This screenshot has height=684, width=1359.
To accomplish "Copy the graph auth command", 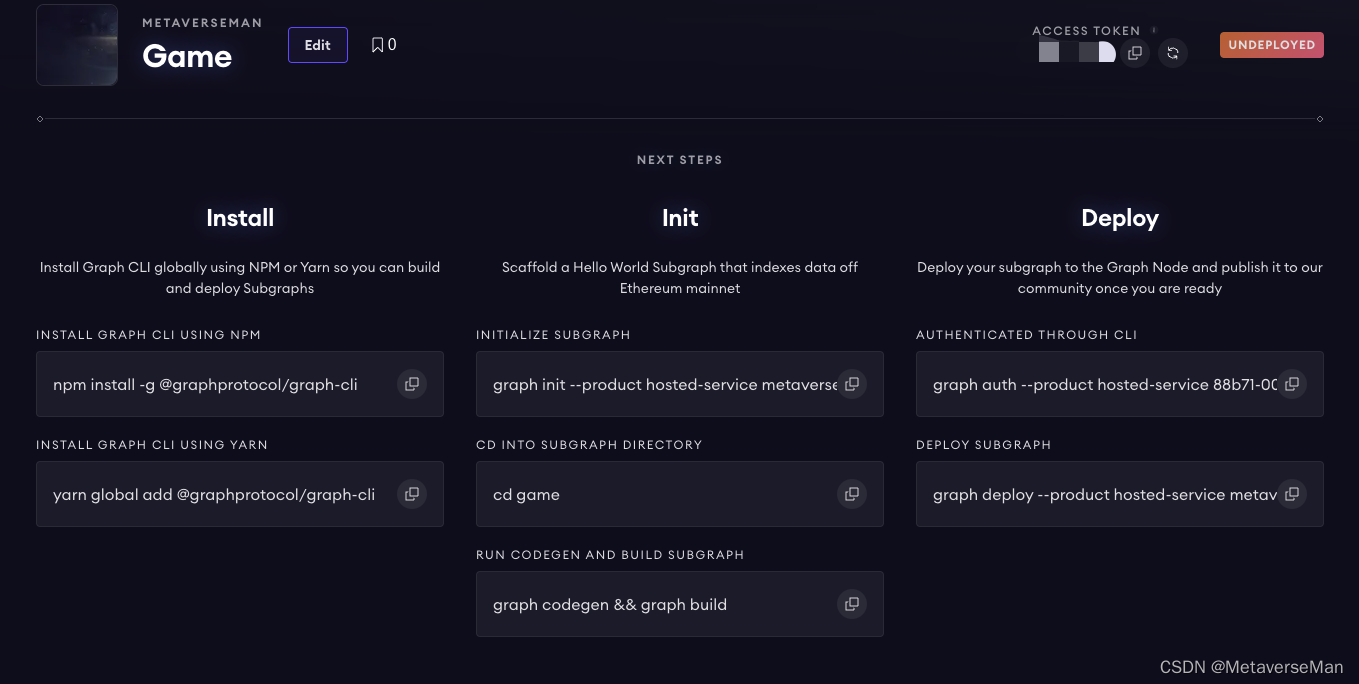I will point(1292,384).
